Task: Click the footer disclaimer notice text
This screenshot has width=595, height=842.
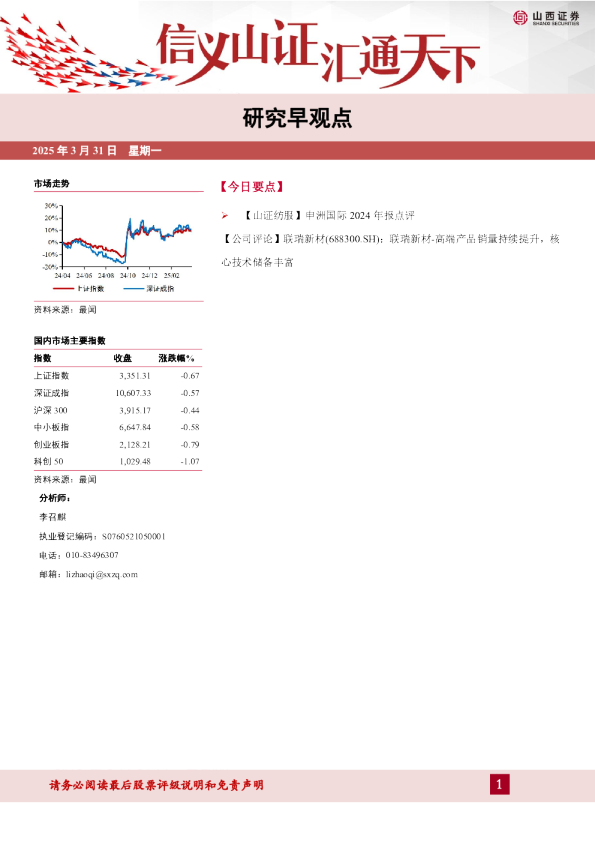Action: 156,785
